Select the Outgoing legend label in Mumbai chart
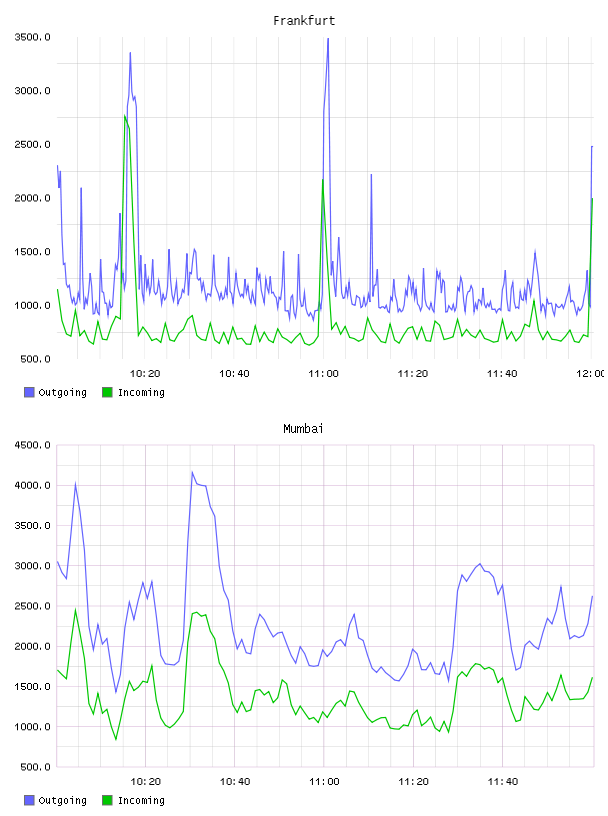This screenshot has height=816, width=608. 62,800
